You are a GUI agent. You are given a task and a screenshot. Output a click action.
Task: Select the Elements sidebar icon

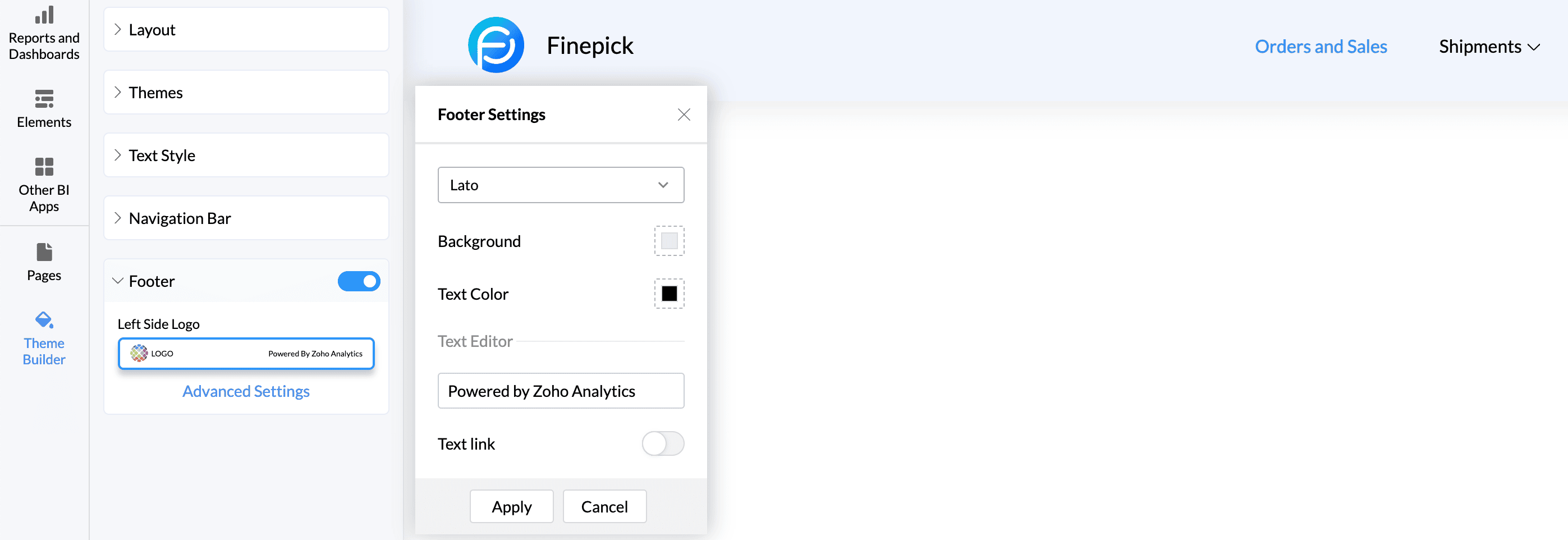[44, 99]
